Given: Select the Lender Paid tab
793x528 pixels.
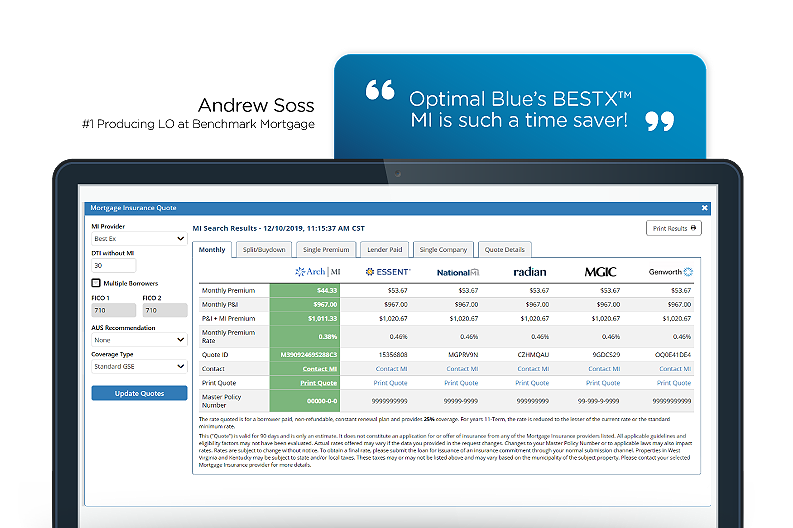Looking at the screenshot, I should click(x=384, y=249).
